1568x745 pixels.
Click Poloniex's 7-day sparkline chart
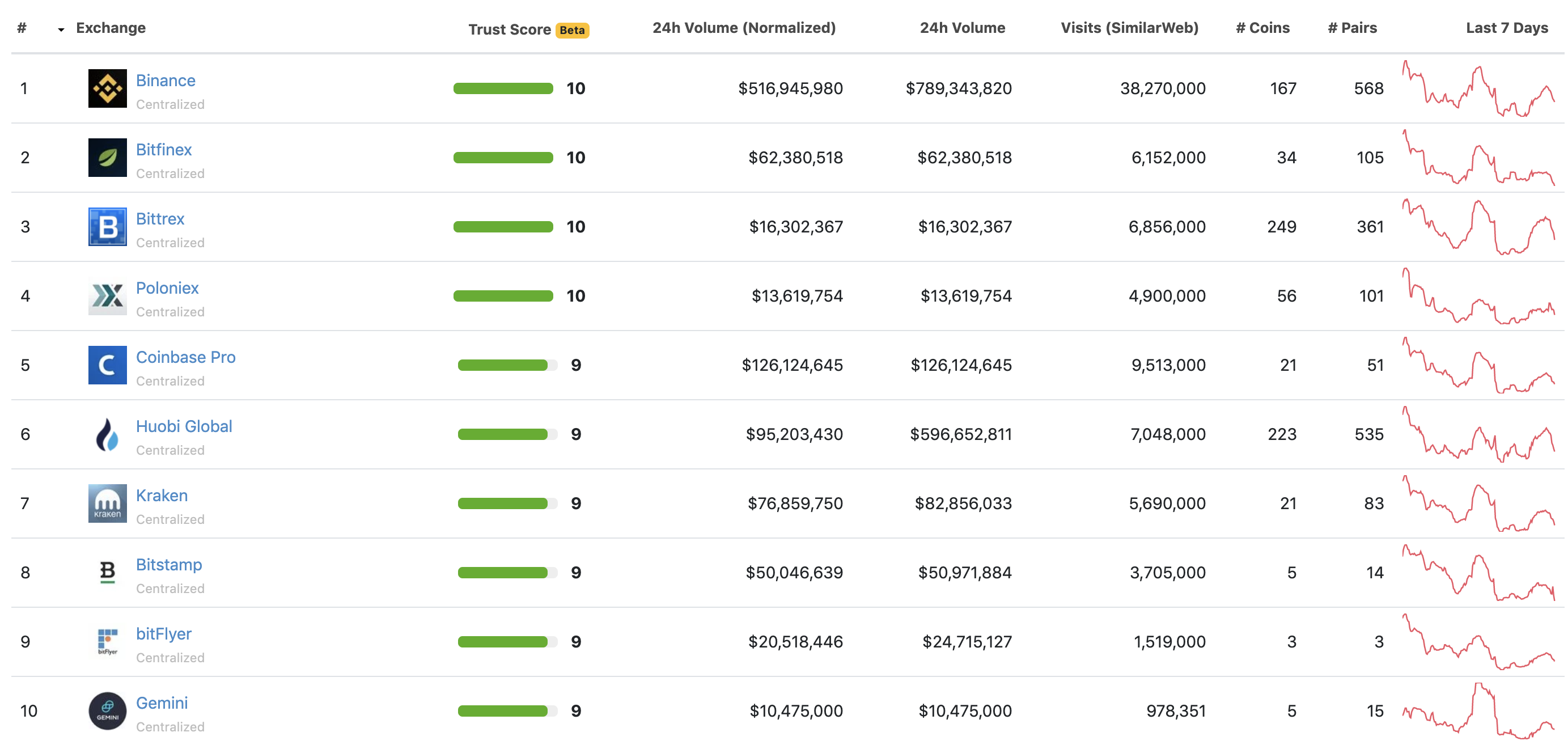tap(1478, 296)
